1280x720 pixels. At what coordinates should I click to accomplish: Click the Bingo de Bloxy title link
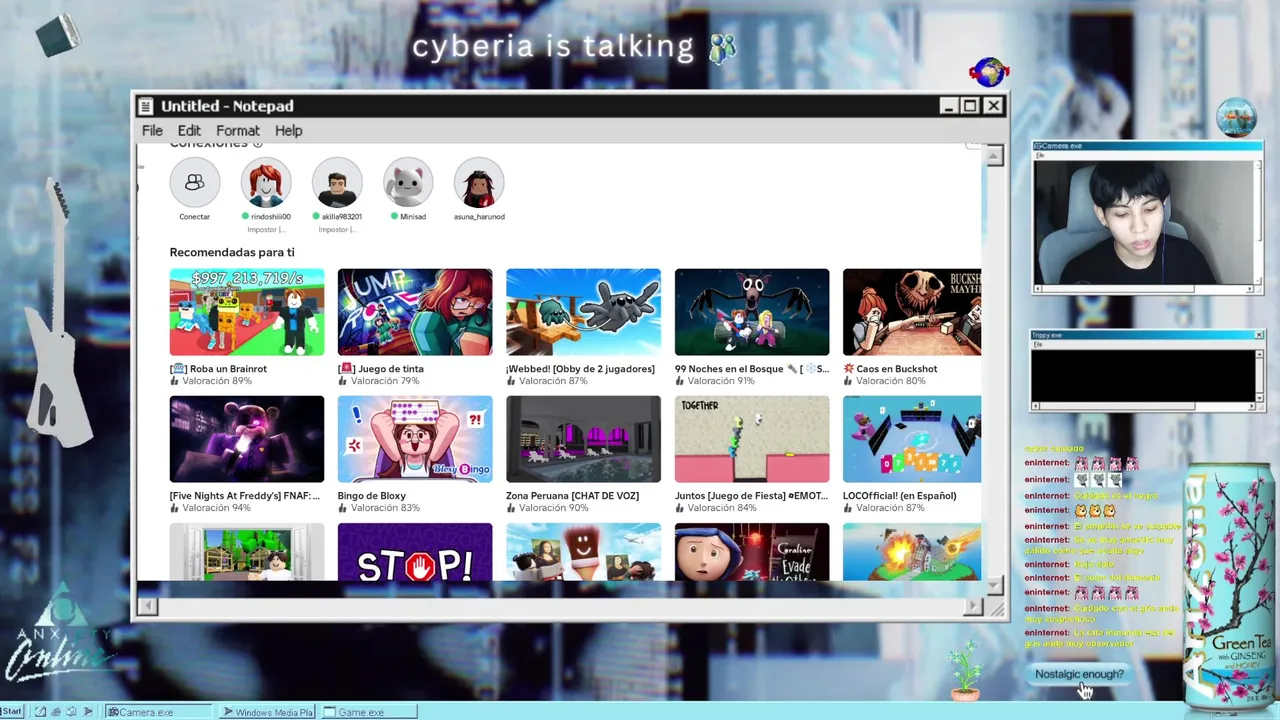372,496
